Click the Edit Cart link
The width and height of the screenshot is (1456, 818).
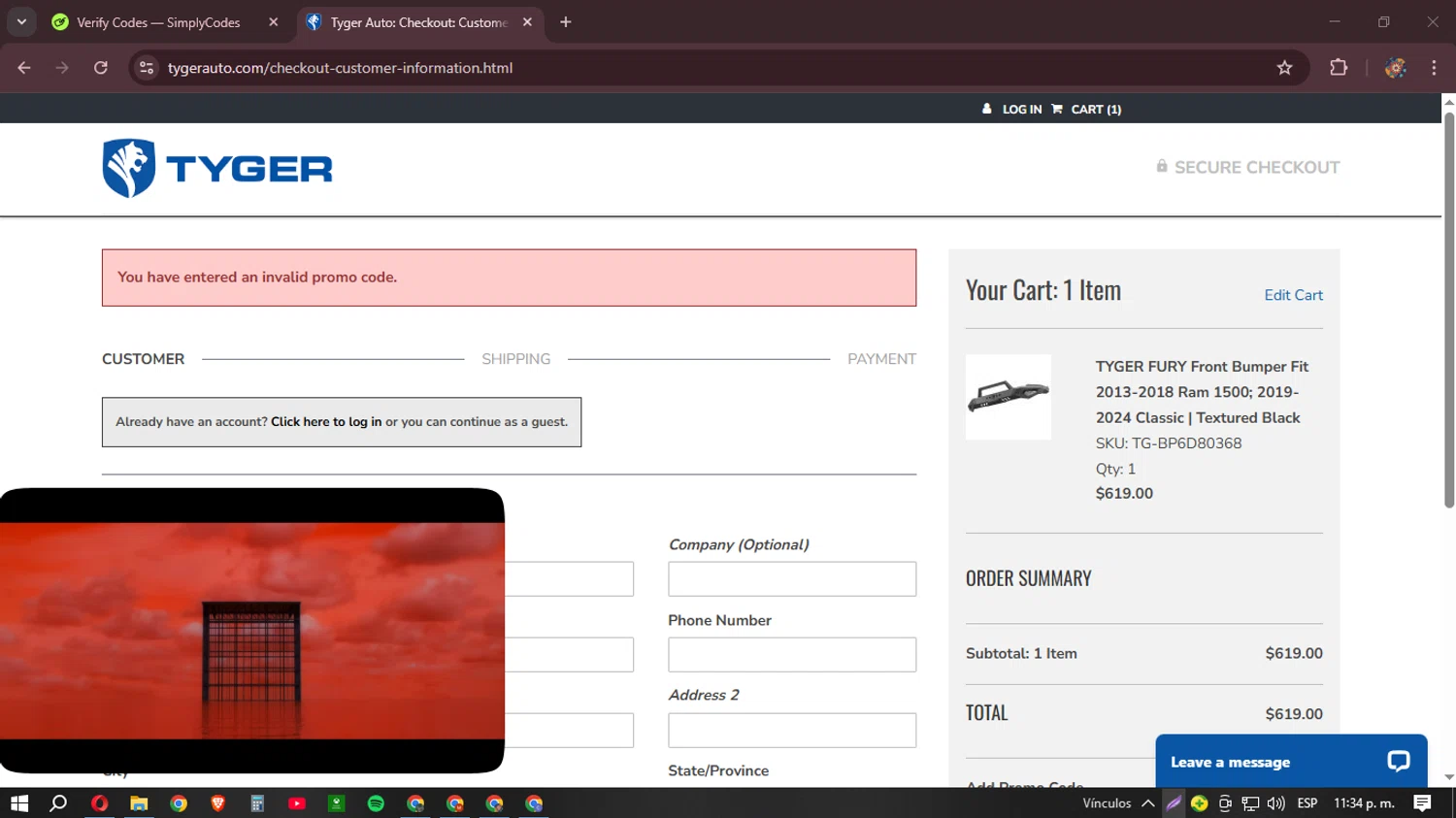click(x=1293, y=295)
